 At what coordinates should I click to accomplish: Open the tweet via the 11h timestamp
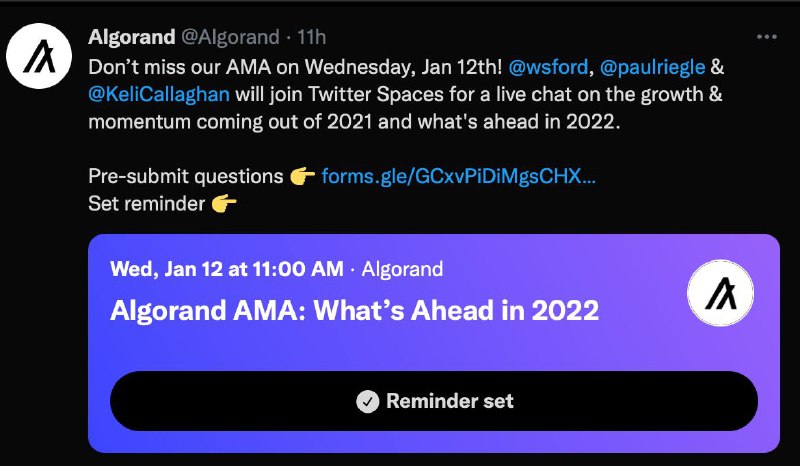311,37
